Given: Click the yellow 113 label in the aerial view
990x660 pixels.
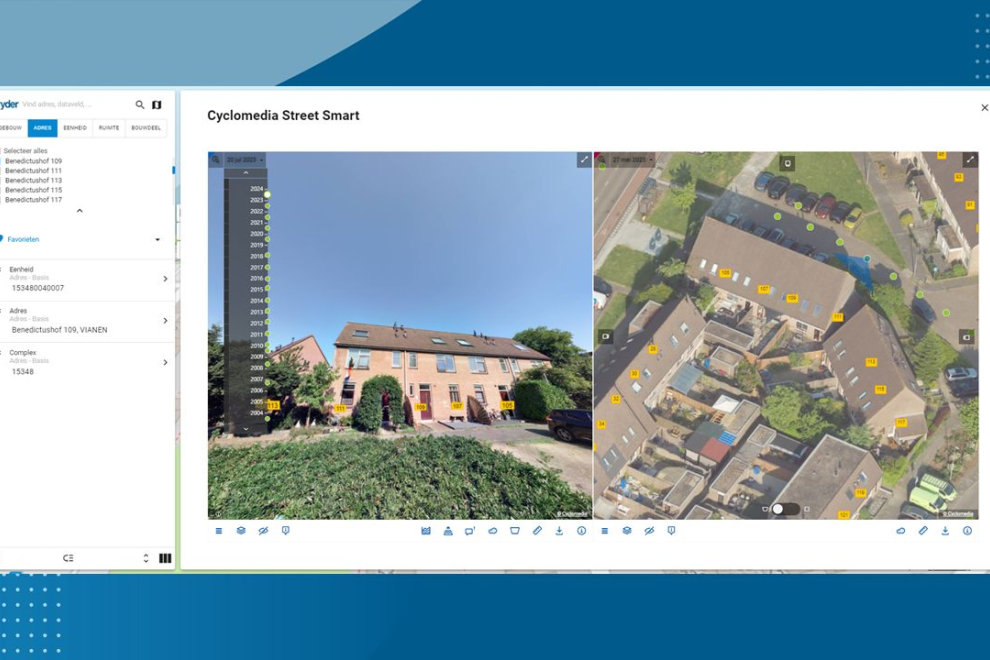Looking at the screenshot, I should pos(871,363).
